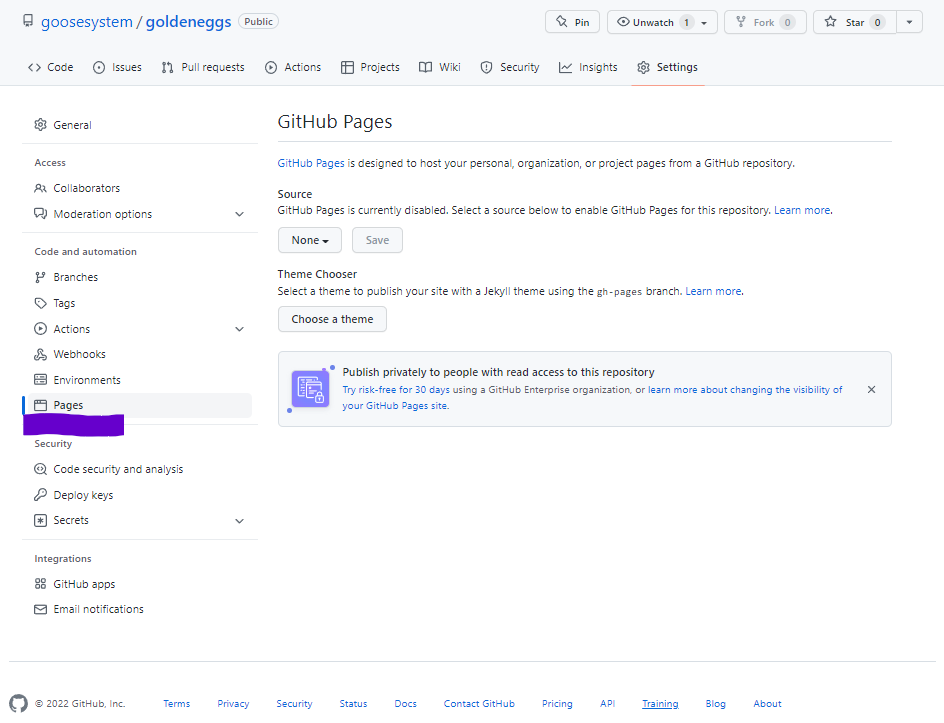The width and height of the screenshot is (944, 723).
Task: Click the Tags tag icon
Action: point(40,303)
